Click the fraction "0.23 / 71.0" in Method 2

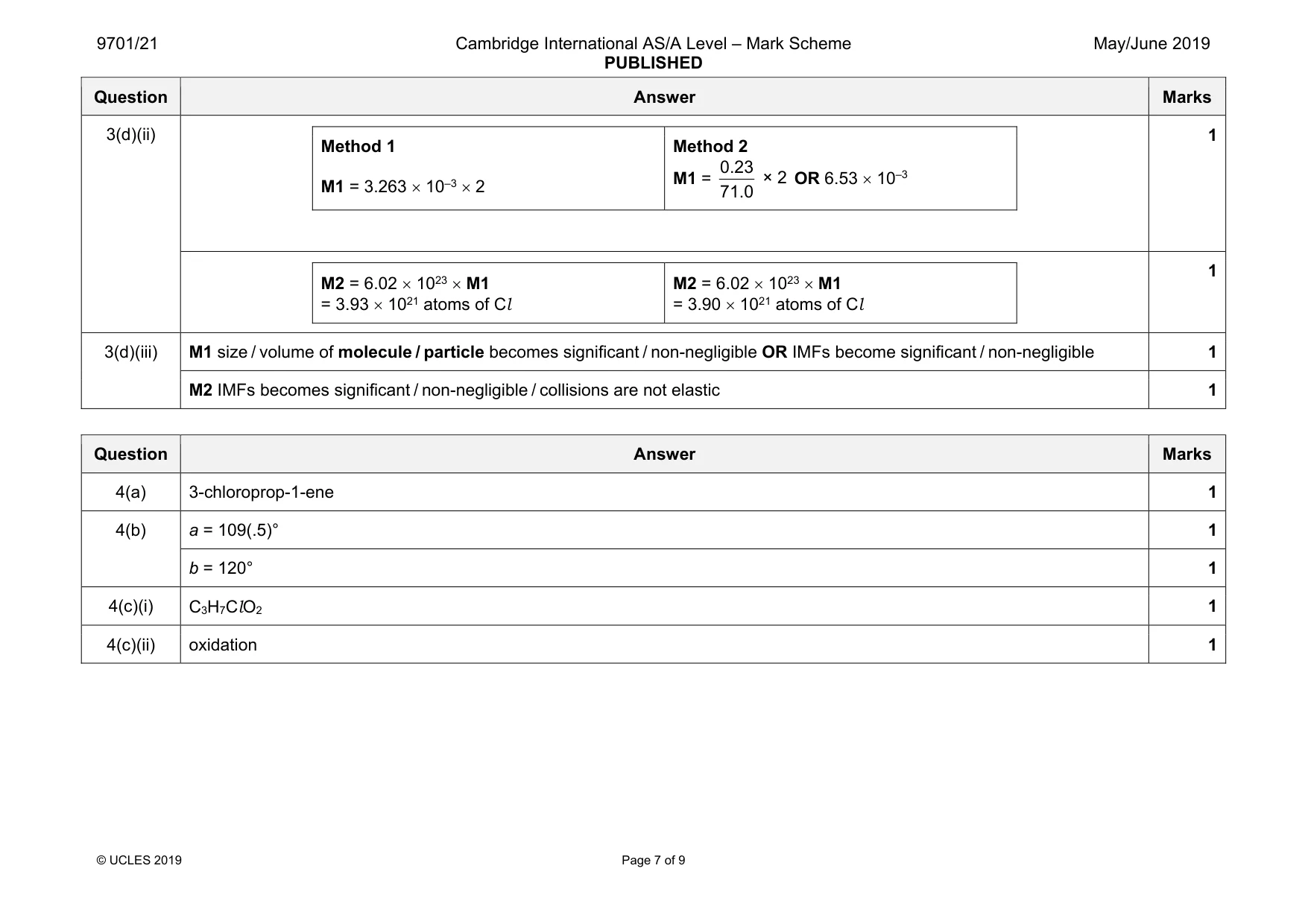point(736,180)
